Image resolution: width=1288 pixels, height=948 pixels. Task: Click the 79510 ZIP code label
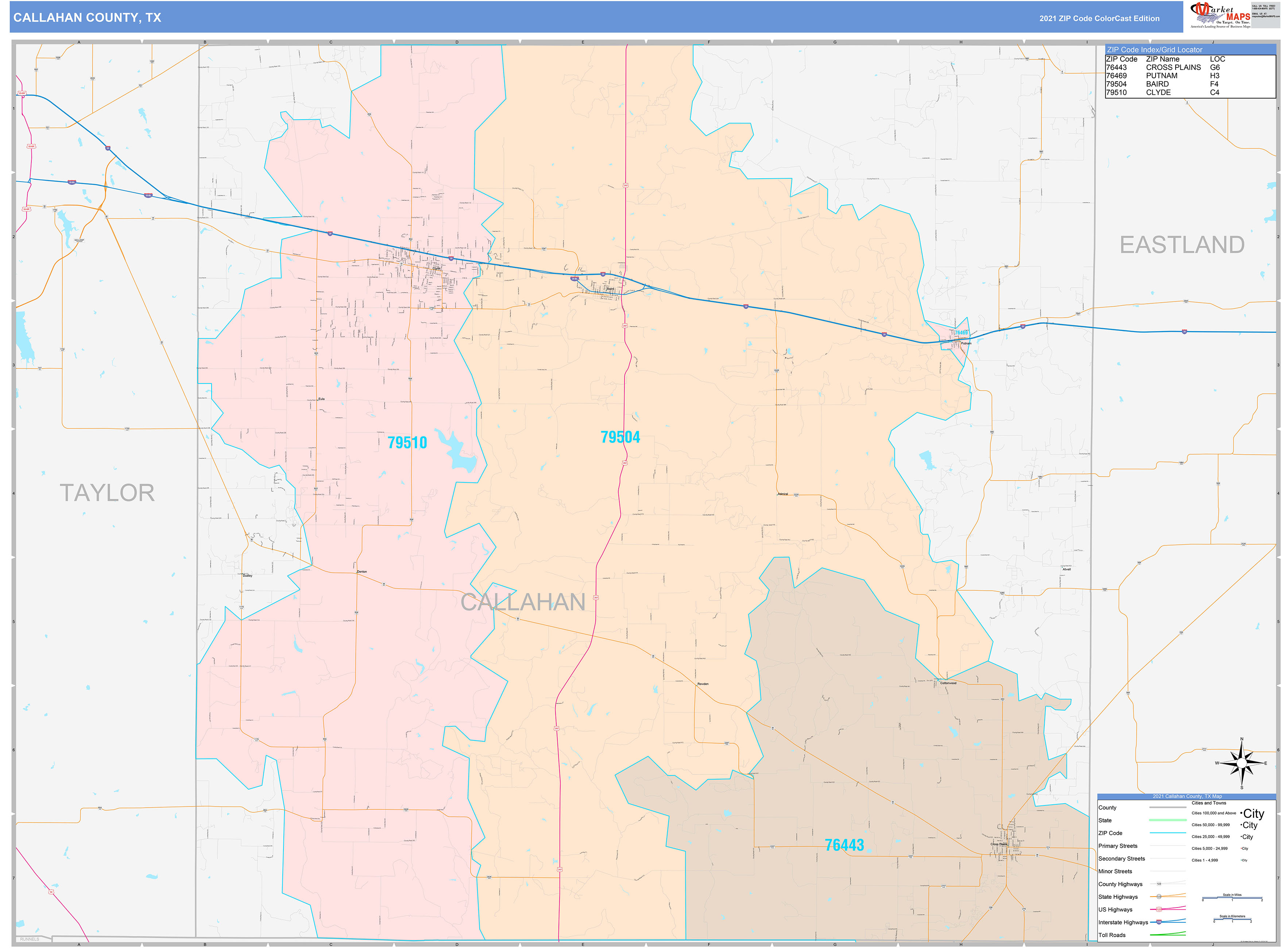coord(407,442)
